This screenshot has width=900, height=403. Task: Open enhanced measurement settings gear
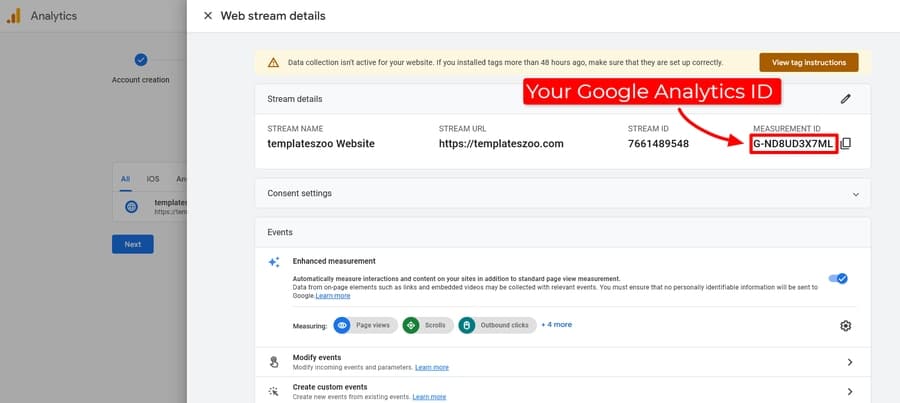tap(845, 326)
